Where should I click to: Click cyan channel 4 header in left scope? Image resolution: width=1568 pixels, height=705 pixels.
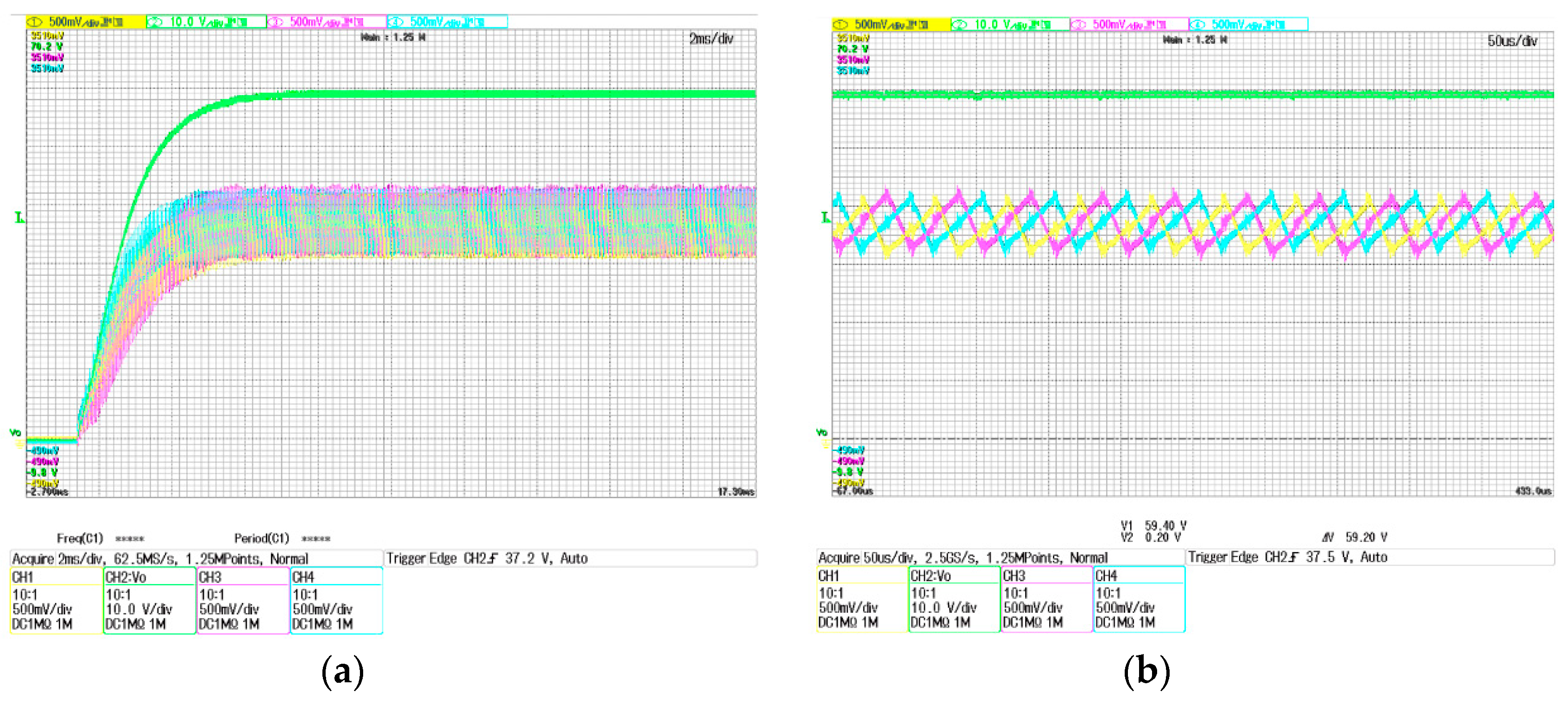447,22
